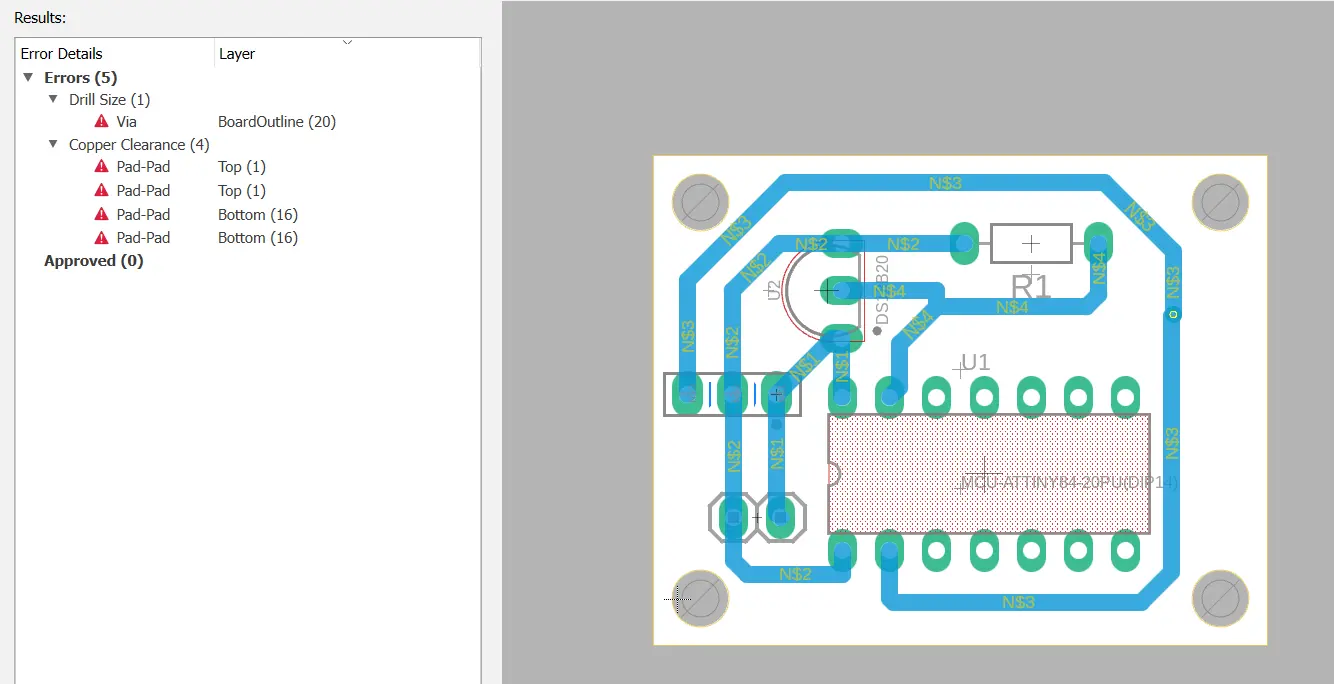
Task: Click the warning icon beside Via error
Action: tap(101, 122)
